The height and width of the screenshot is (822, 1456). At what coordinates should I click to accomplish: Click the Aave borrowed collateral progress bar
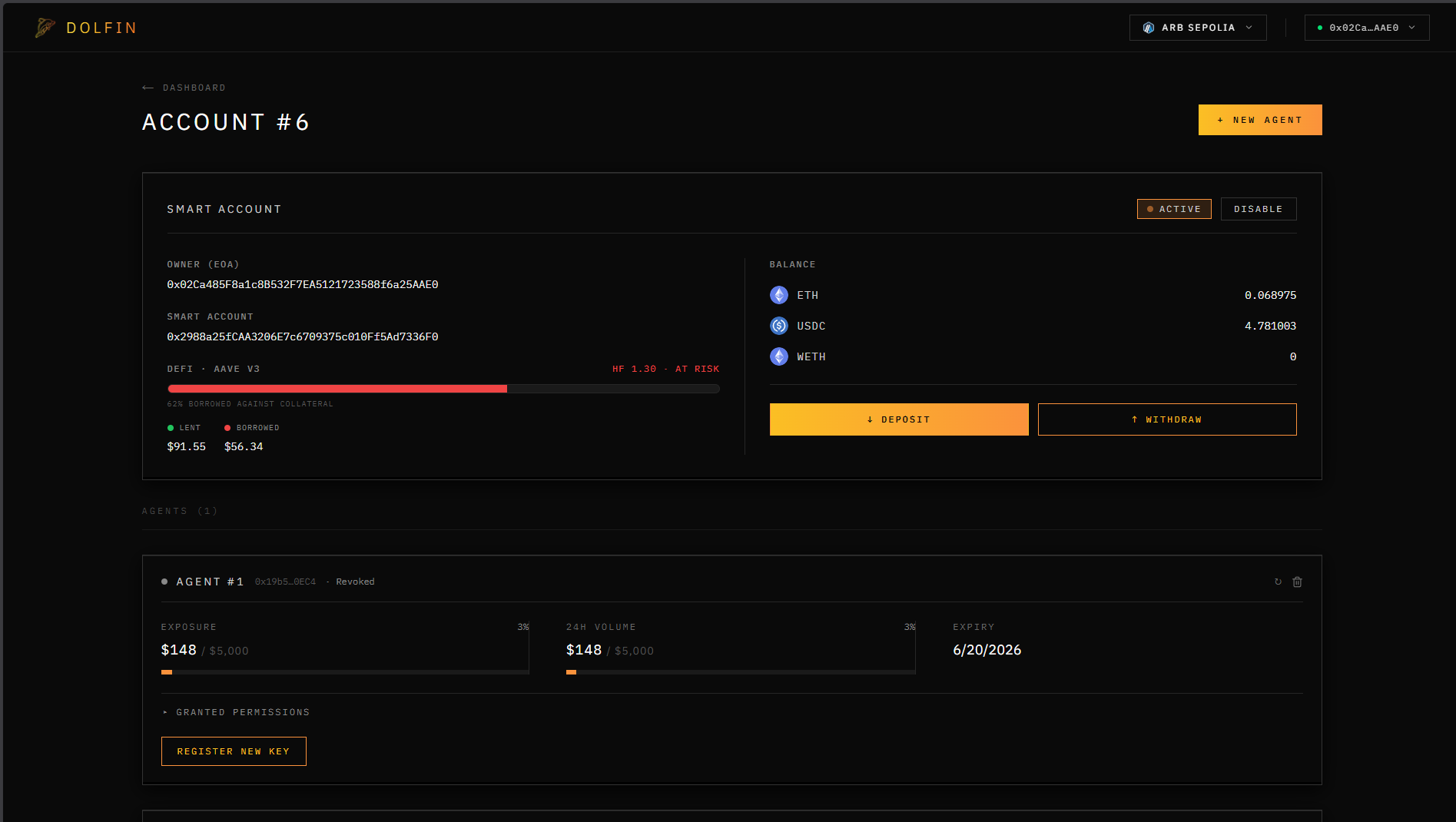tap(443, 389)
